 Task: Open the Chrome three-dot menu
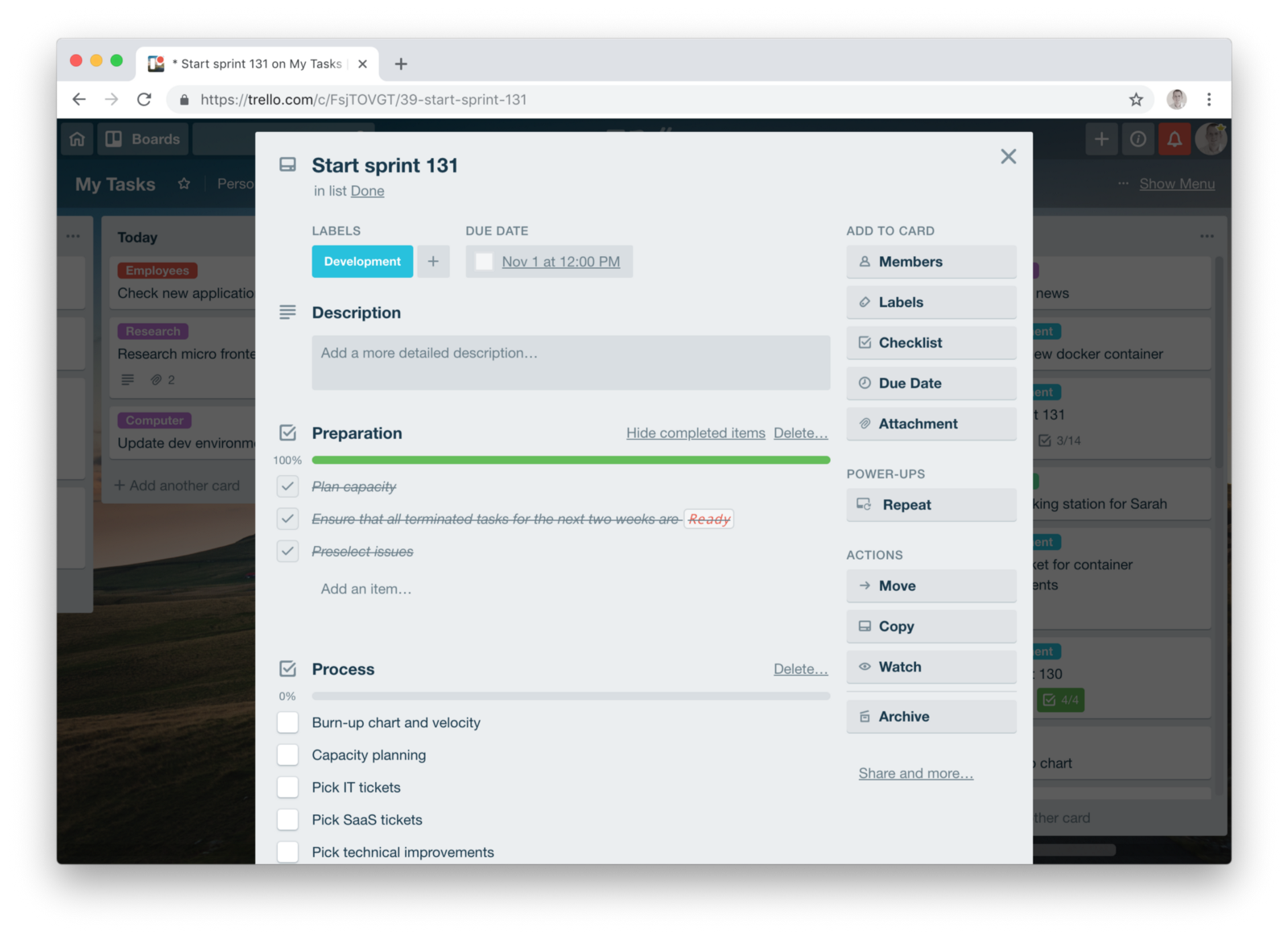pos(1209,99)
